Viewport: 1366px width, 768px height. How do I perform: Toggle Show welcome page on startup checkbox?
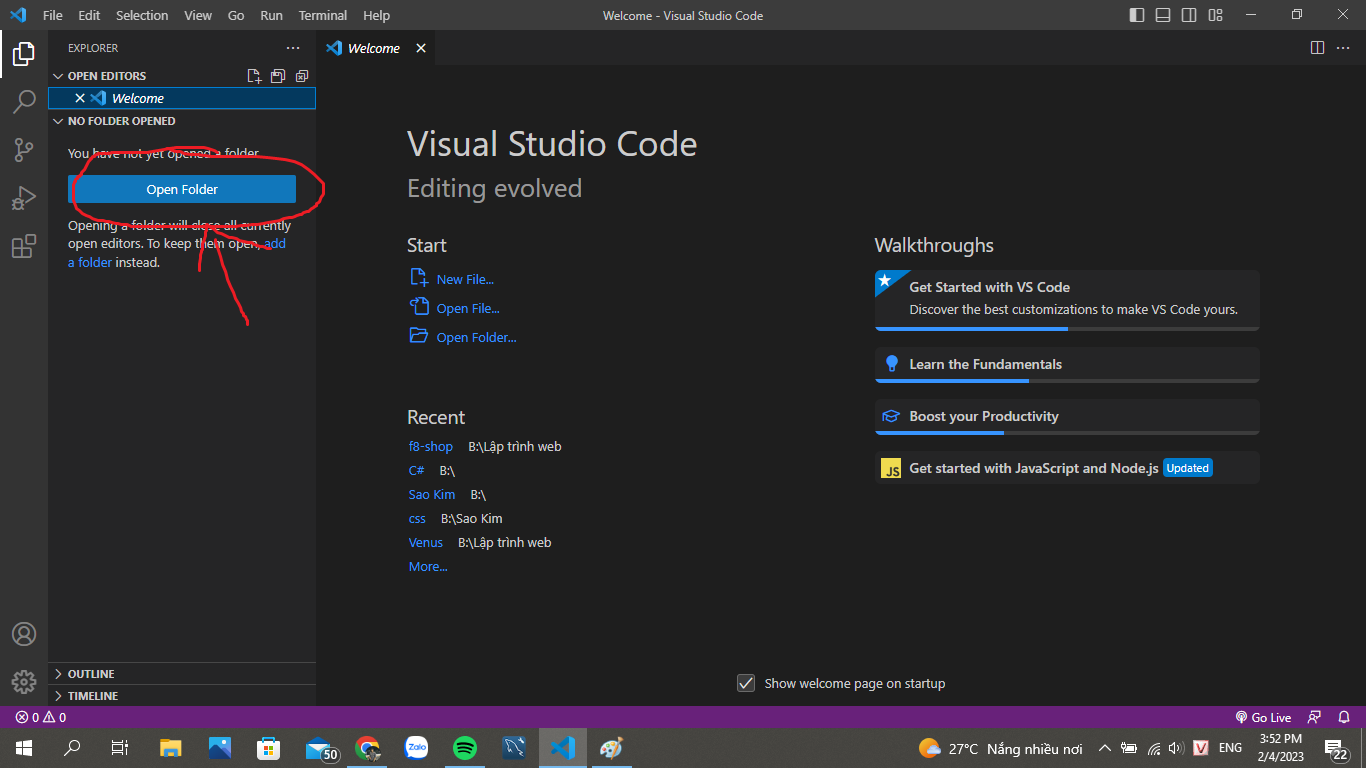pos(746,683)
